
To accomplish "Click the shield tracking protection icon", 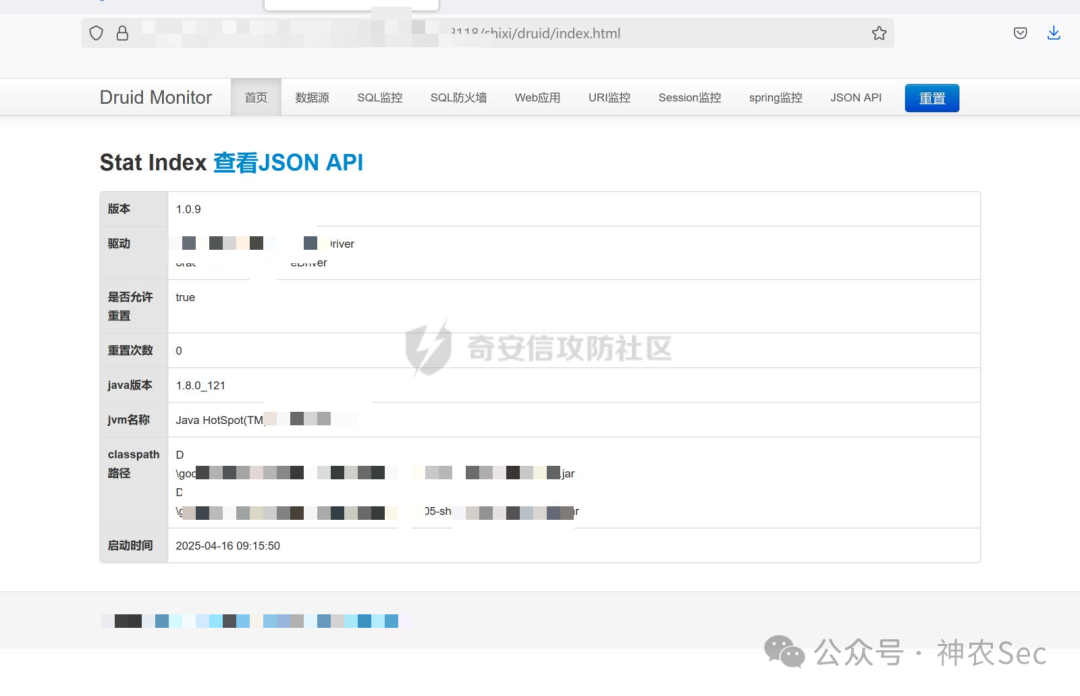I will (96, 33).
